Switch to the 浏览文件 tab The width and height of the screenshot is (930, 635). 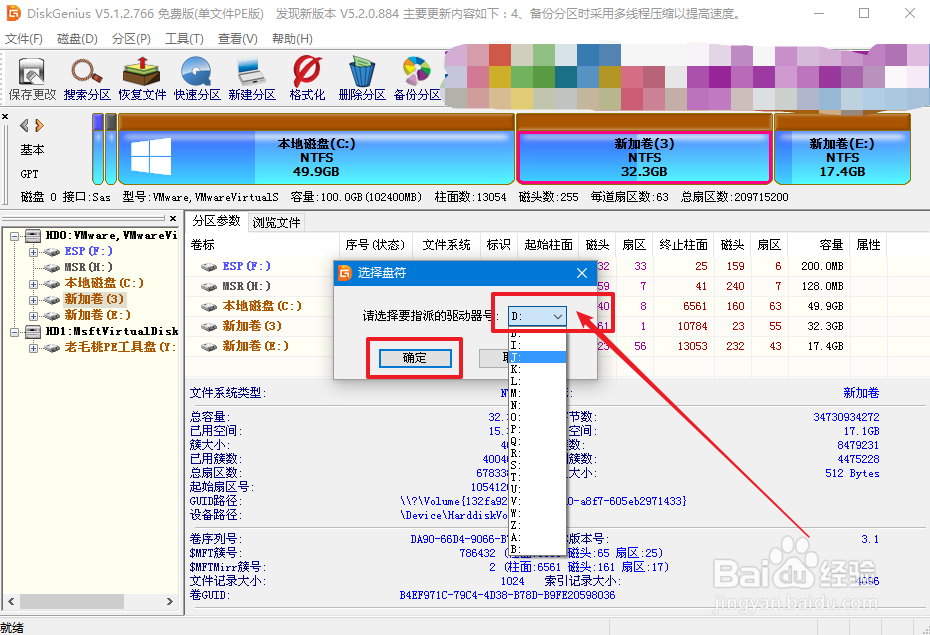pyautogui.click(x=276, y=222)
